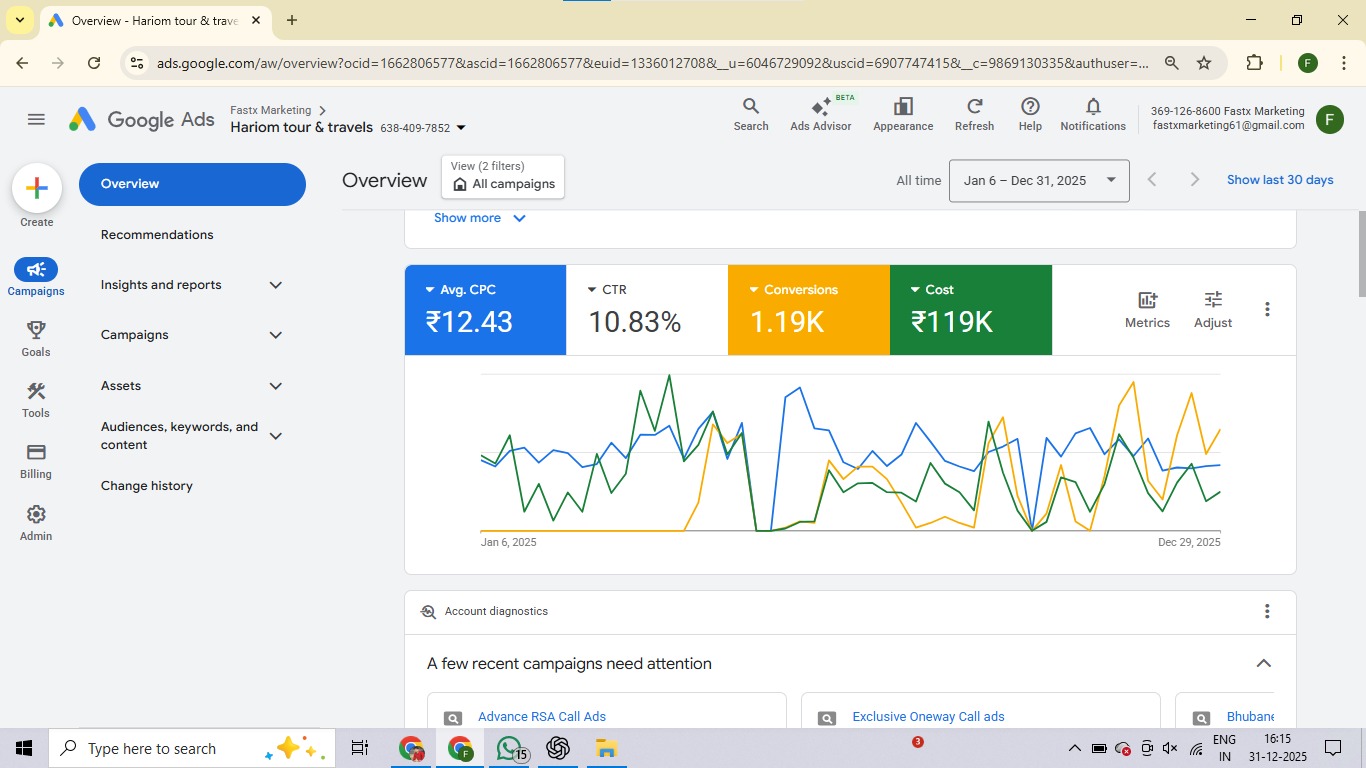Open the Ads Advisor beta icon

point(820,108)
